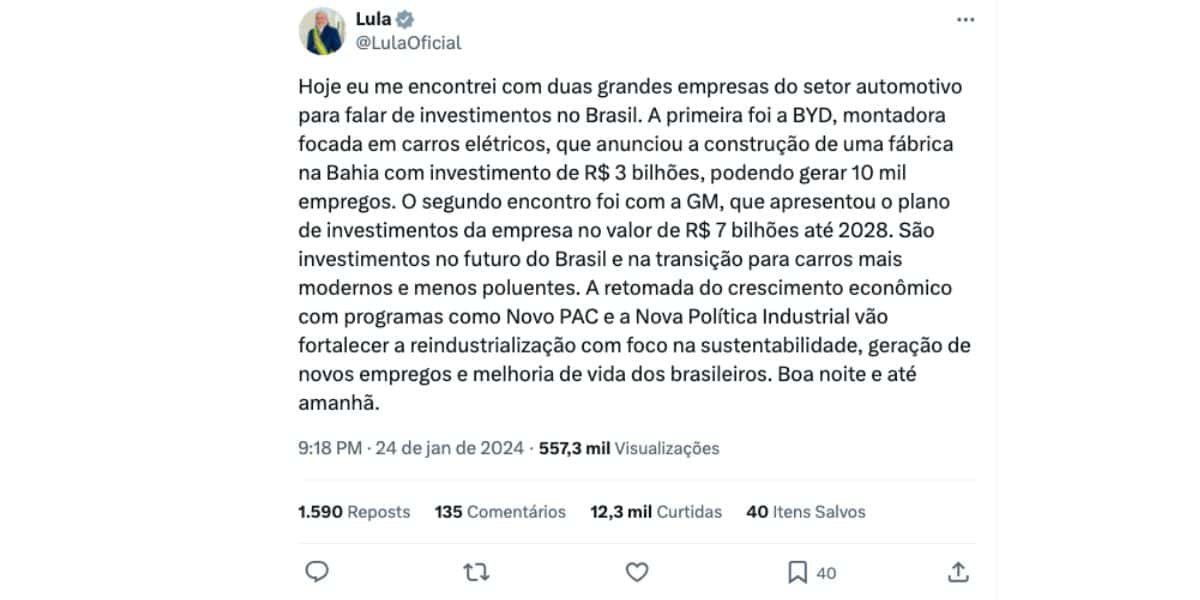Image resolution: width=1200 pixels, height=600 pixels.
Task: Click Lula's profile avatar photo
Action: 323,31
